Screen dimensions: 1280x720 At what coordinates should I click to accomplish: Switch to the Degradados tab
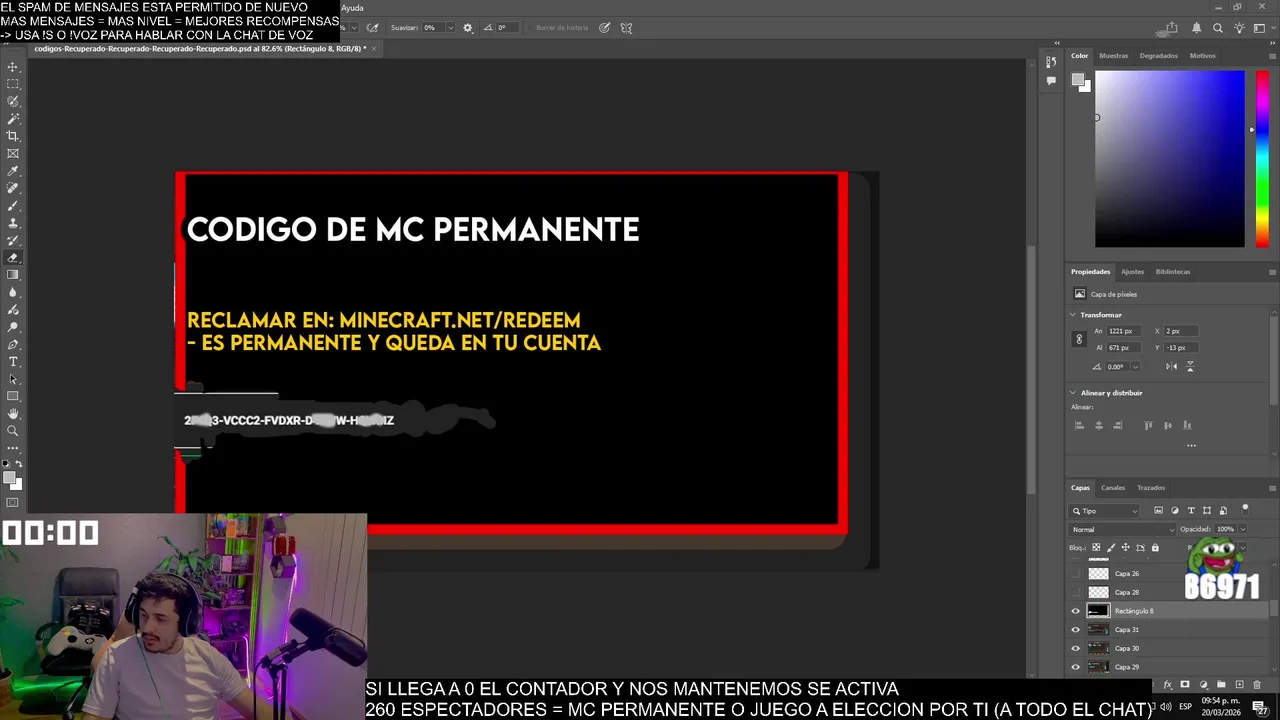(1159, 56)
